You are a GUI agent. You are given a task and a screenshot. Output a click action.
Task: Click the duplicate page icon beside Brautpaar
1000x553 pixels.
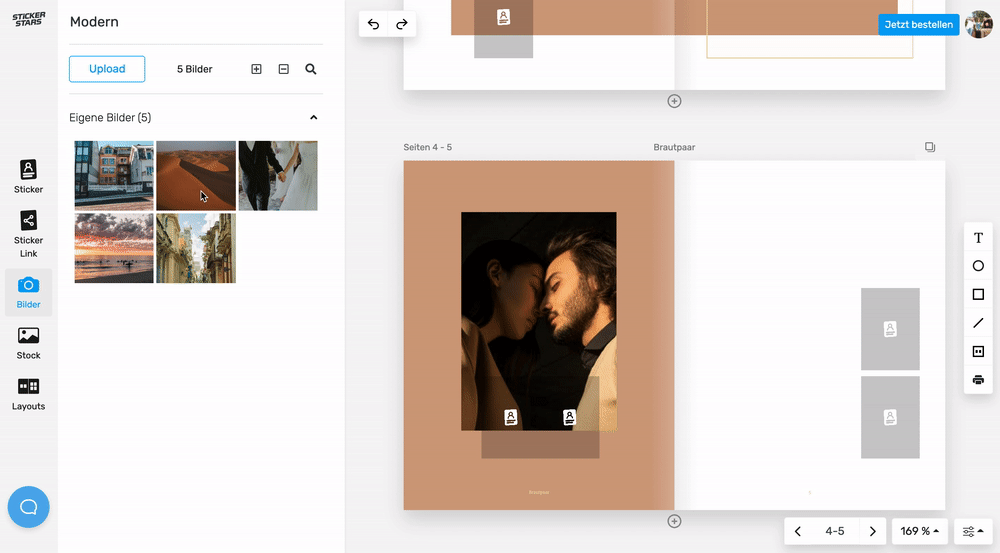[x=930, y=147]
